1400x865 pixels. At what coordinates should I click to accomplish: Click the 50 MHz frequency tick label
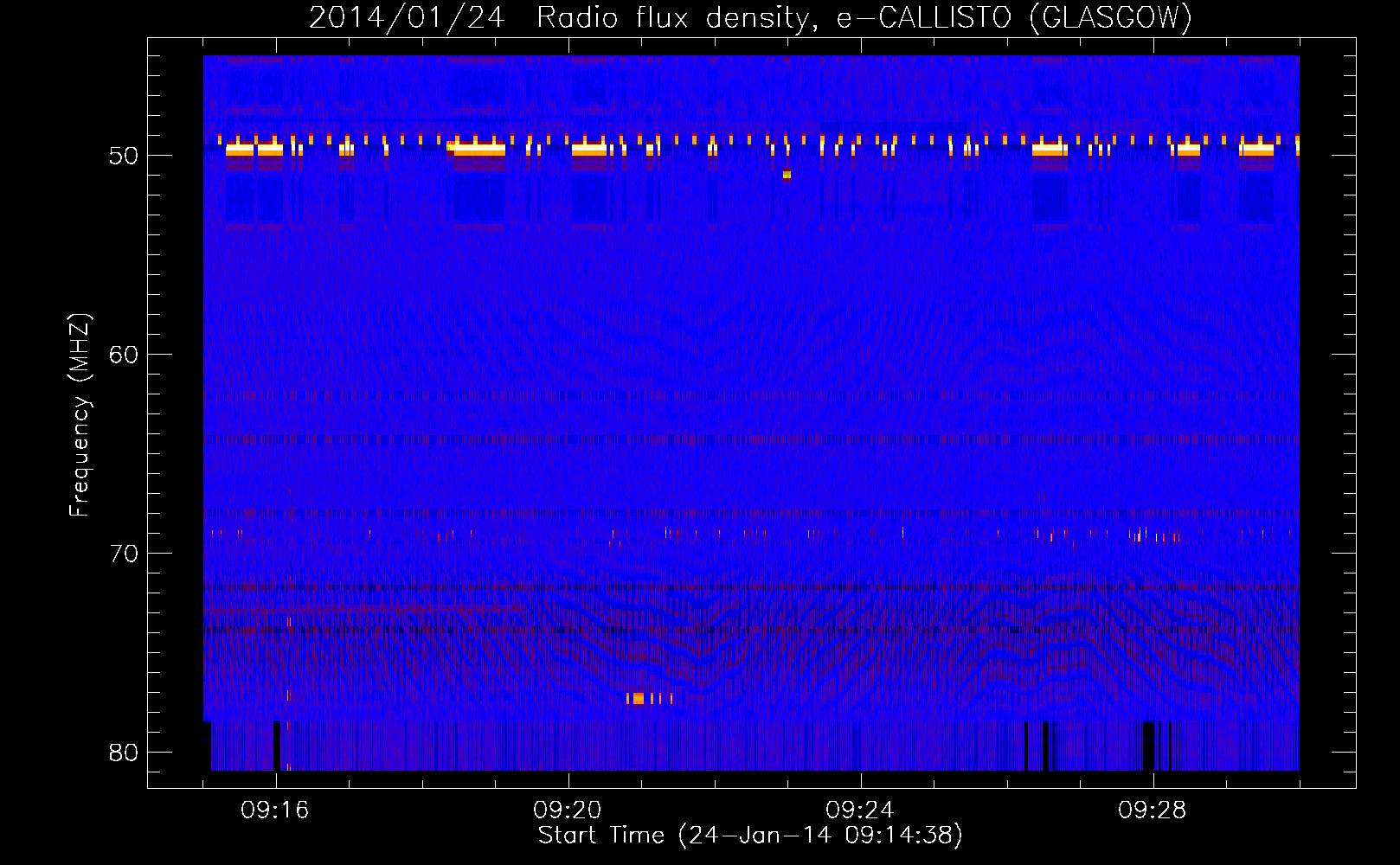[124, 157]
